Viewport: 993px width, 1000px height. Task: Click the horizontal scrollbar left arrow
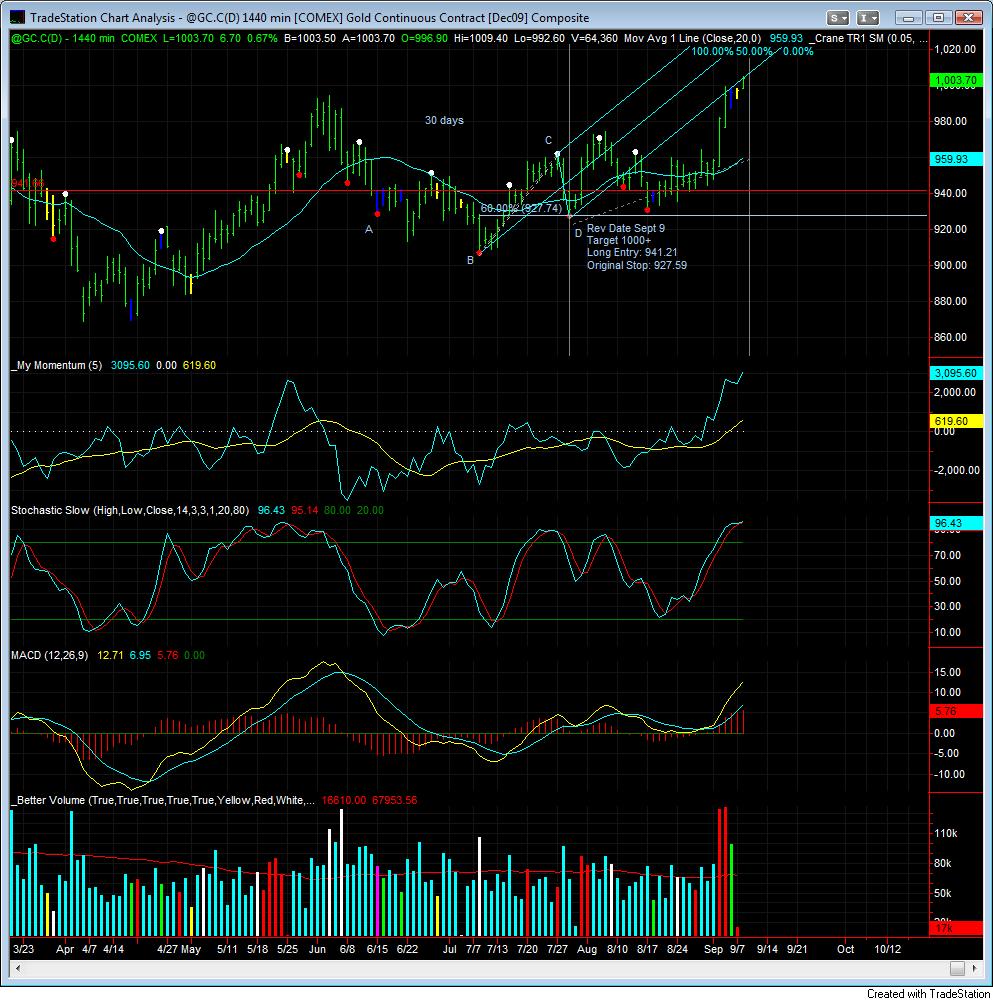pos(18,968)
